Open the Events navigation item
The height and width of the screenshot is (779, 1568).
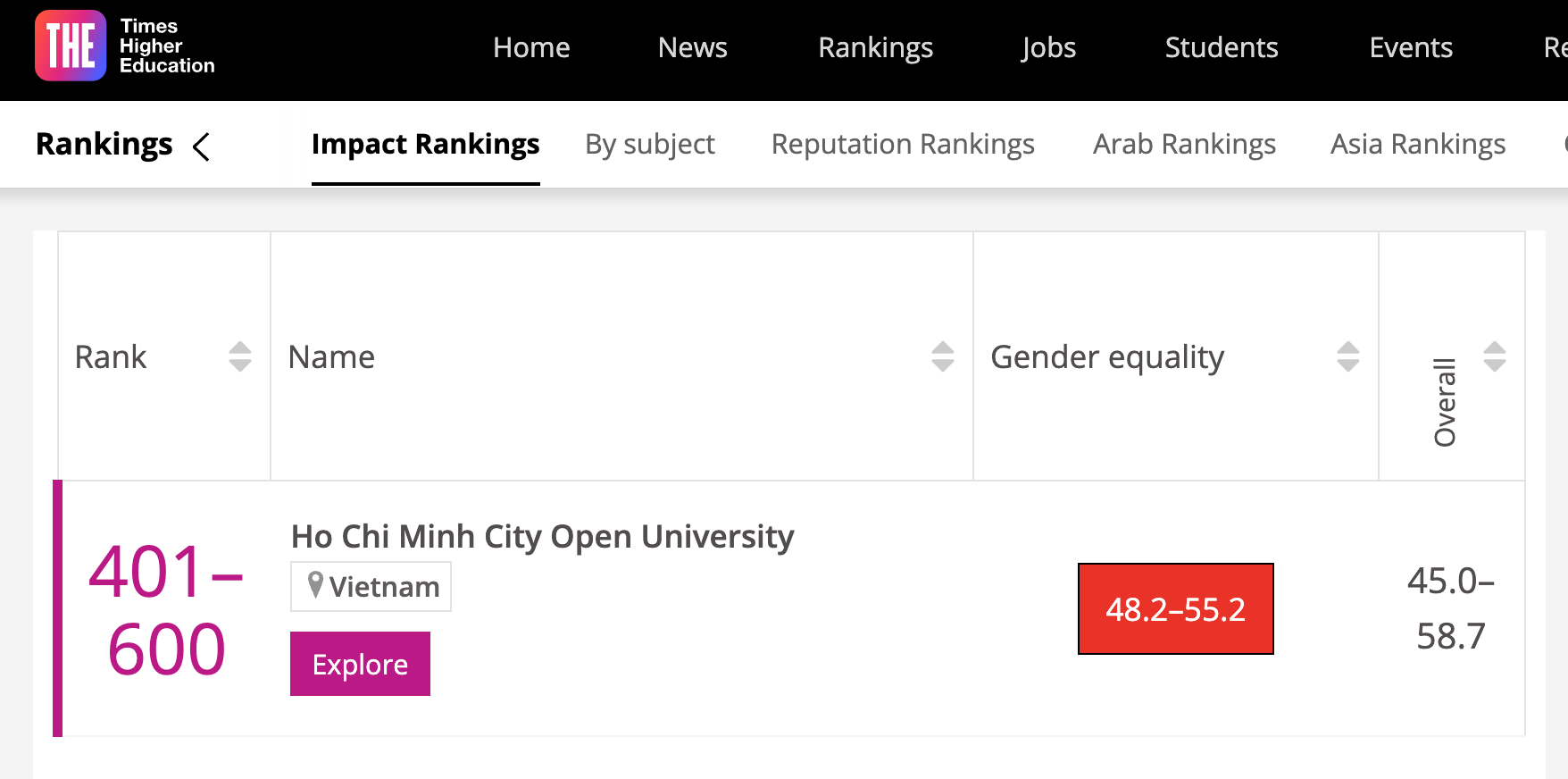(x=1411, y=47)
